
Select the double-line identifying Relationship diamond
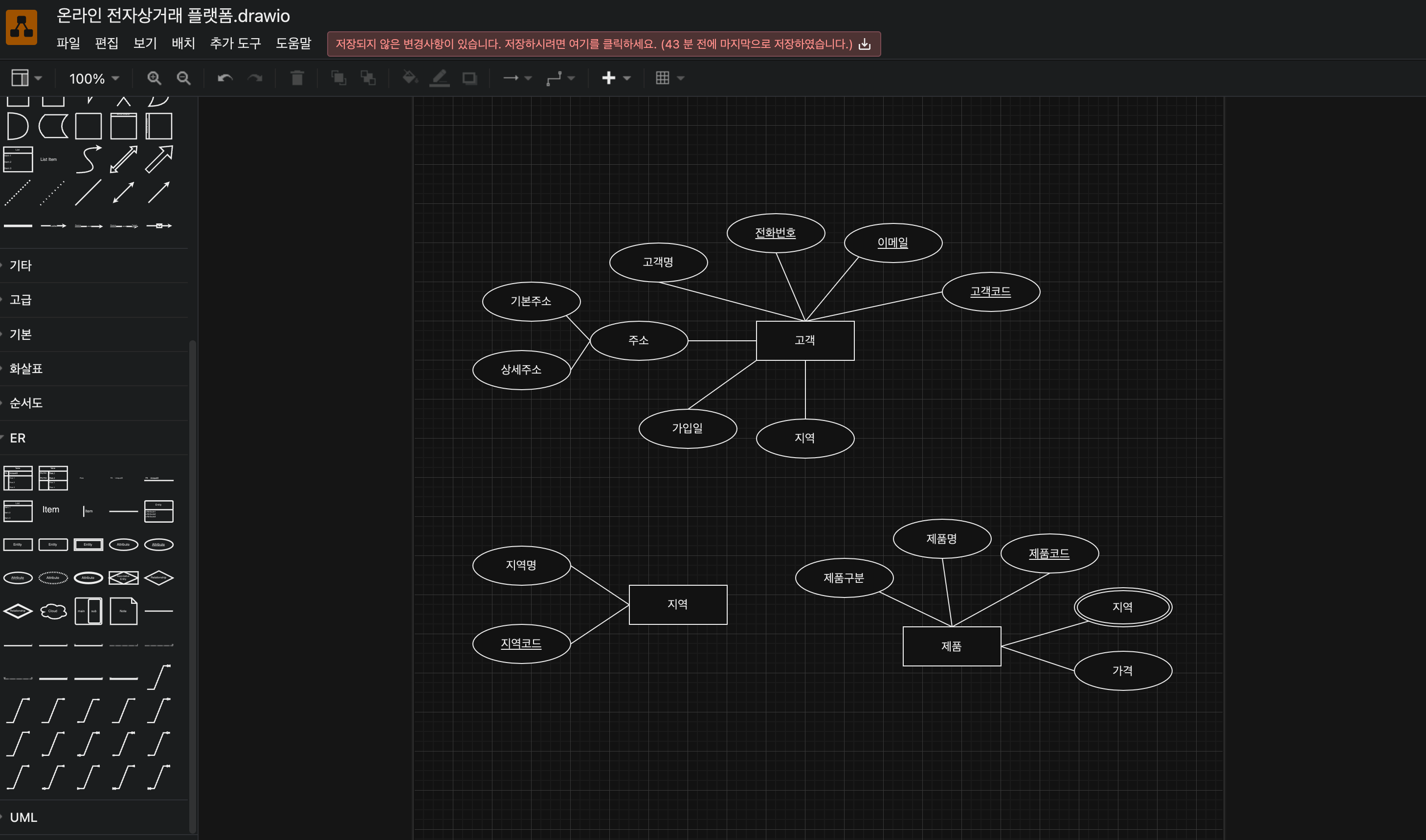tap(18, 611)
